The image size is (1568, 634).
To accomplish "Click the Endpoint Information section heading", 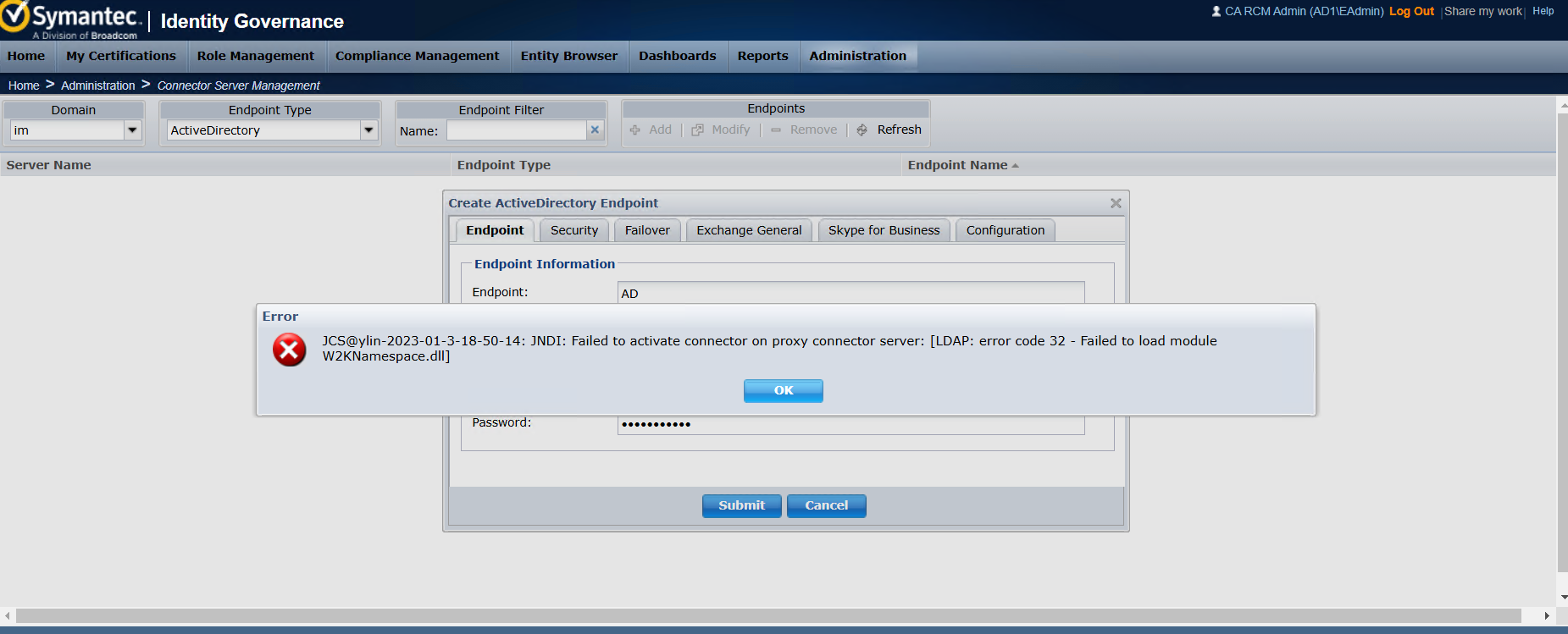I will point(545,264).
